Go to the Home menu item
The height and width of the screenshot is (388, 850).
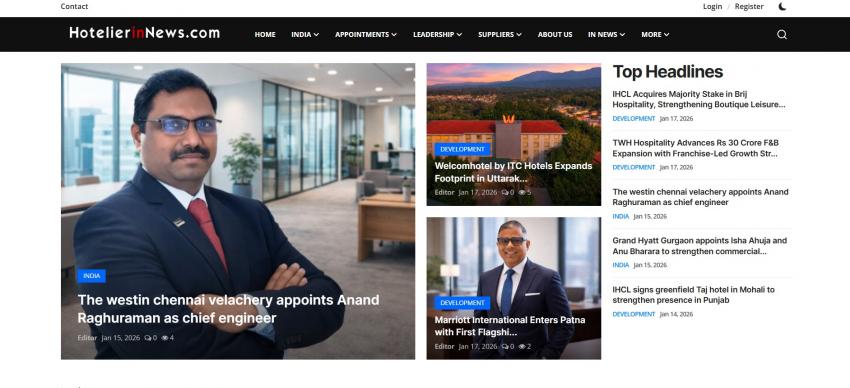point(265,35)
